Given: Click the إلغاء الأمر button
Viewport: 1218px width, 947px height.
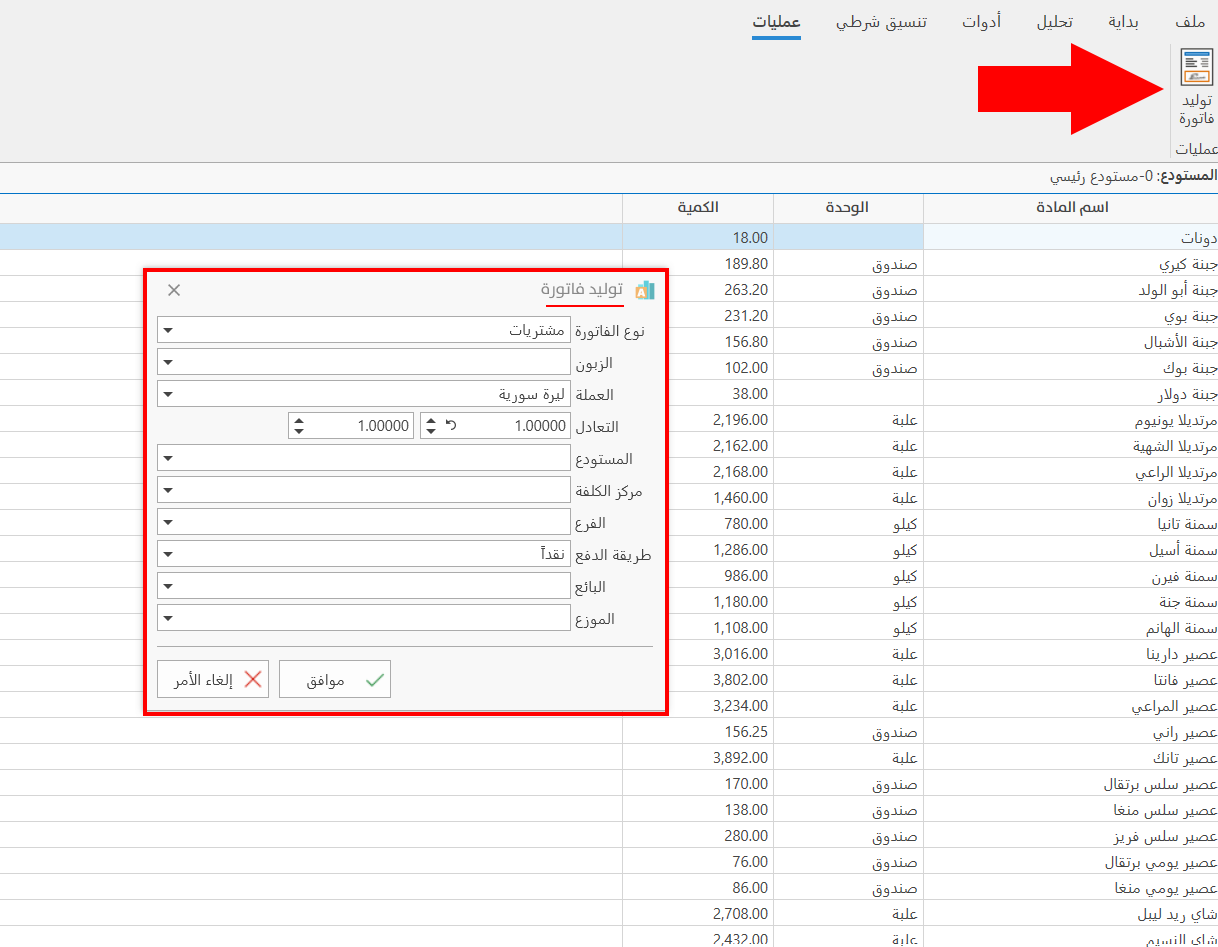Looking at the screenshot, I should click(x=213, y=678).
